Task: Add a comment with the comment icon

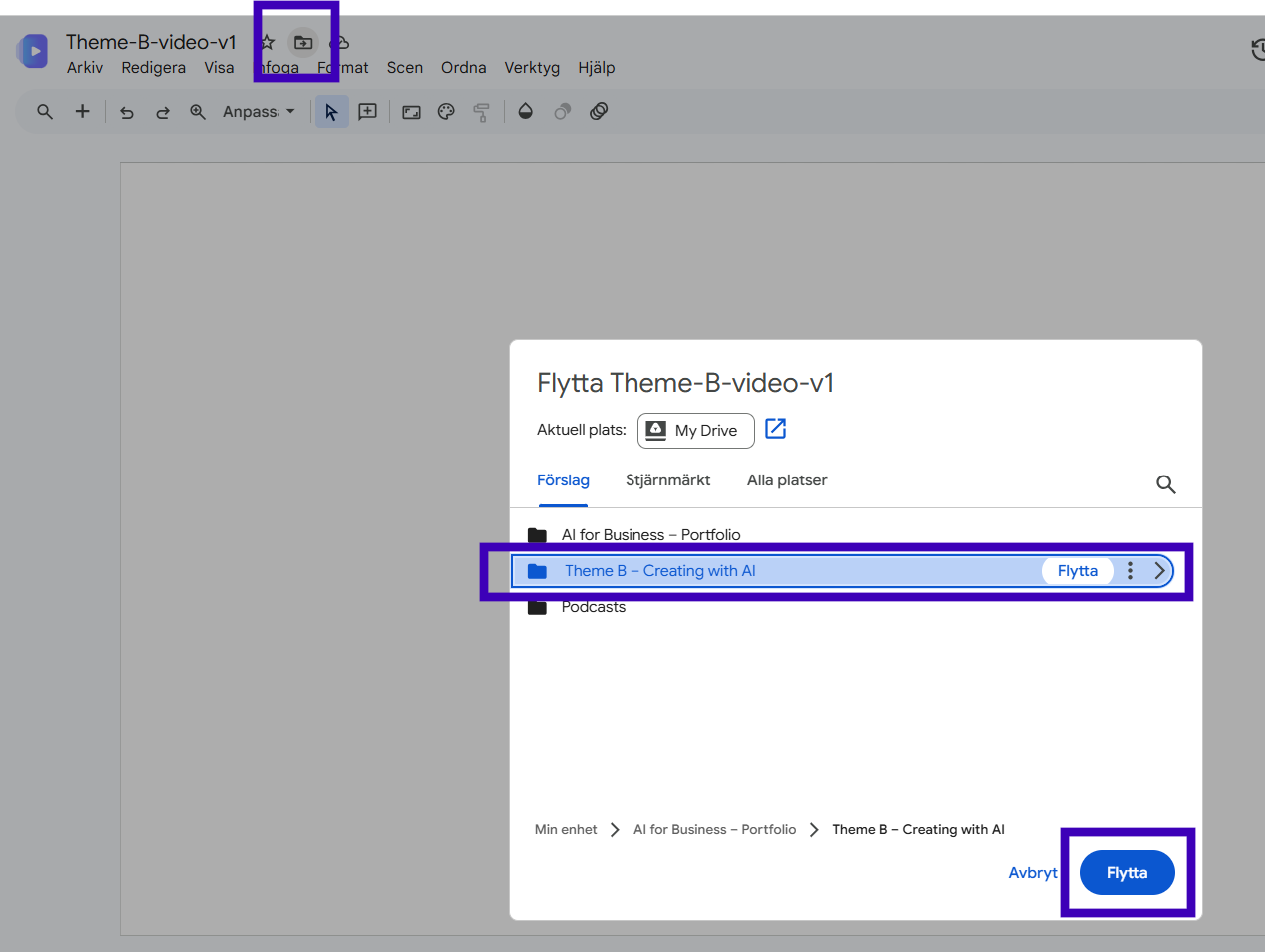Action: (368, 112)
